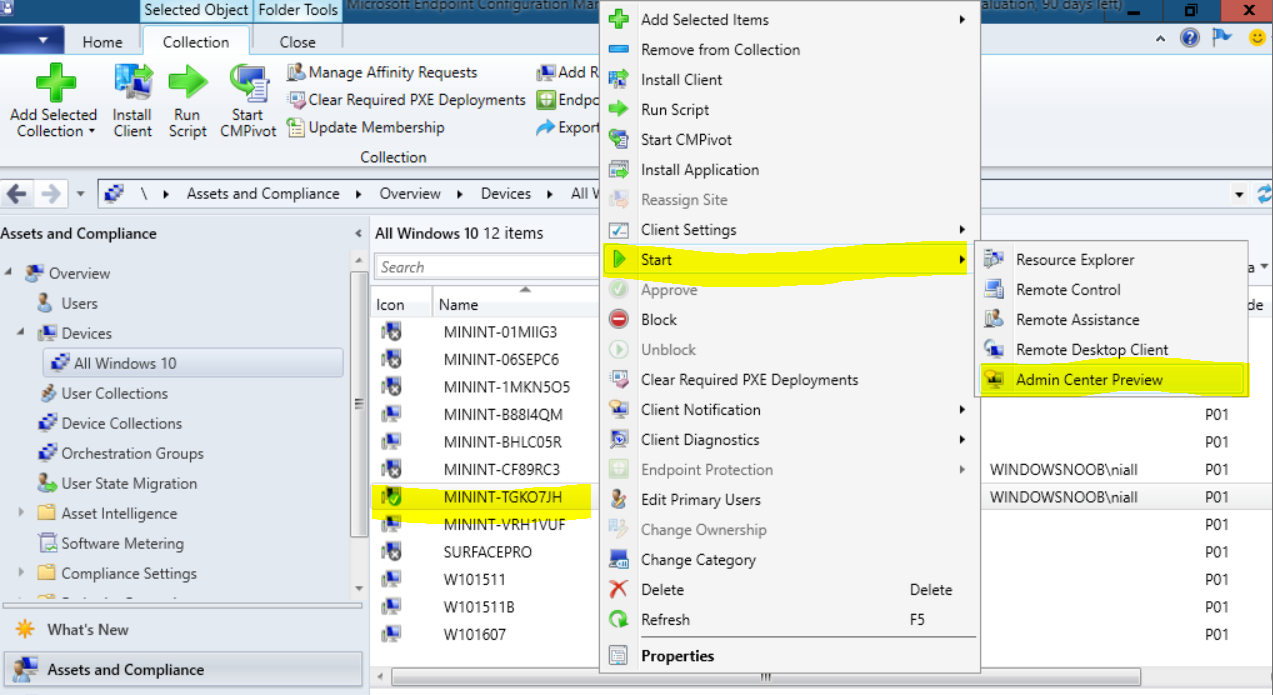The image size is (1273, 695).
Task: Open the application menu dropdown button
Action: coord(32,40)
